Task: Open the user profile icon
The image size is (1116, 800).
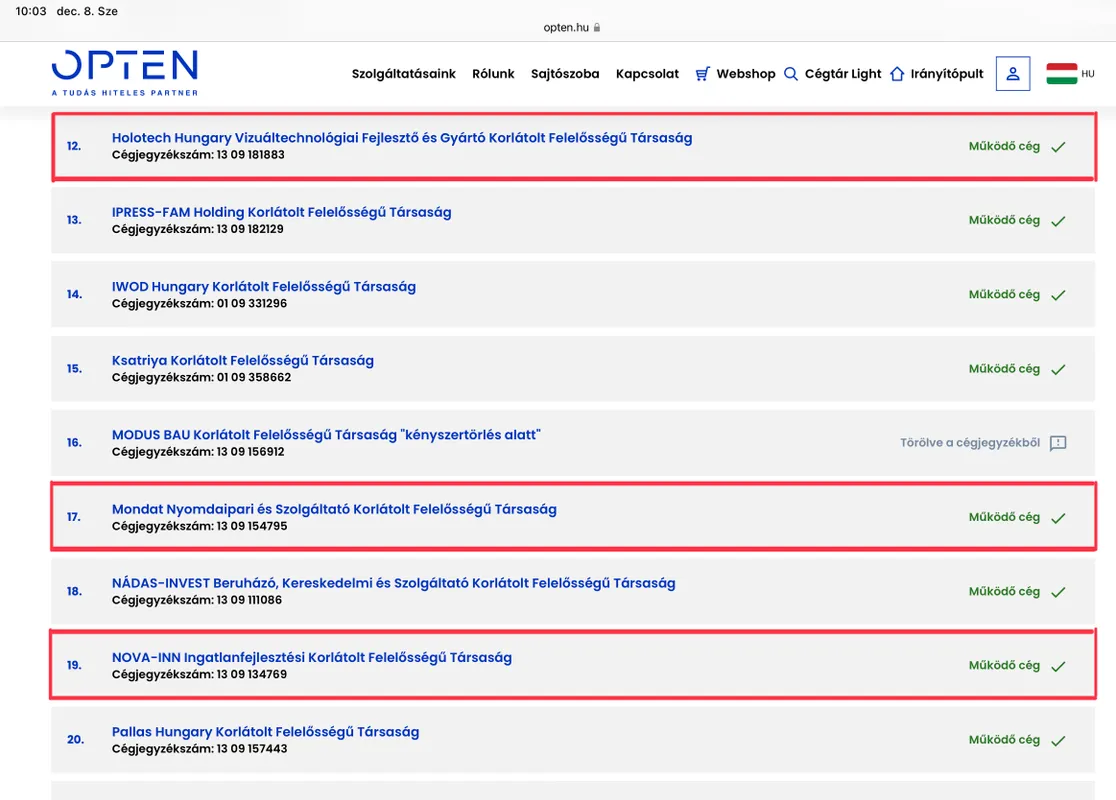Action: coord(1013,74)
